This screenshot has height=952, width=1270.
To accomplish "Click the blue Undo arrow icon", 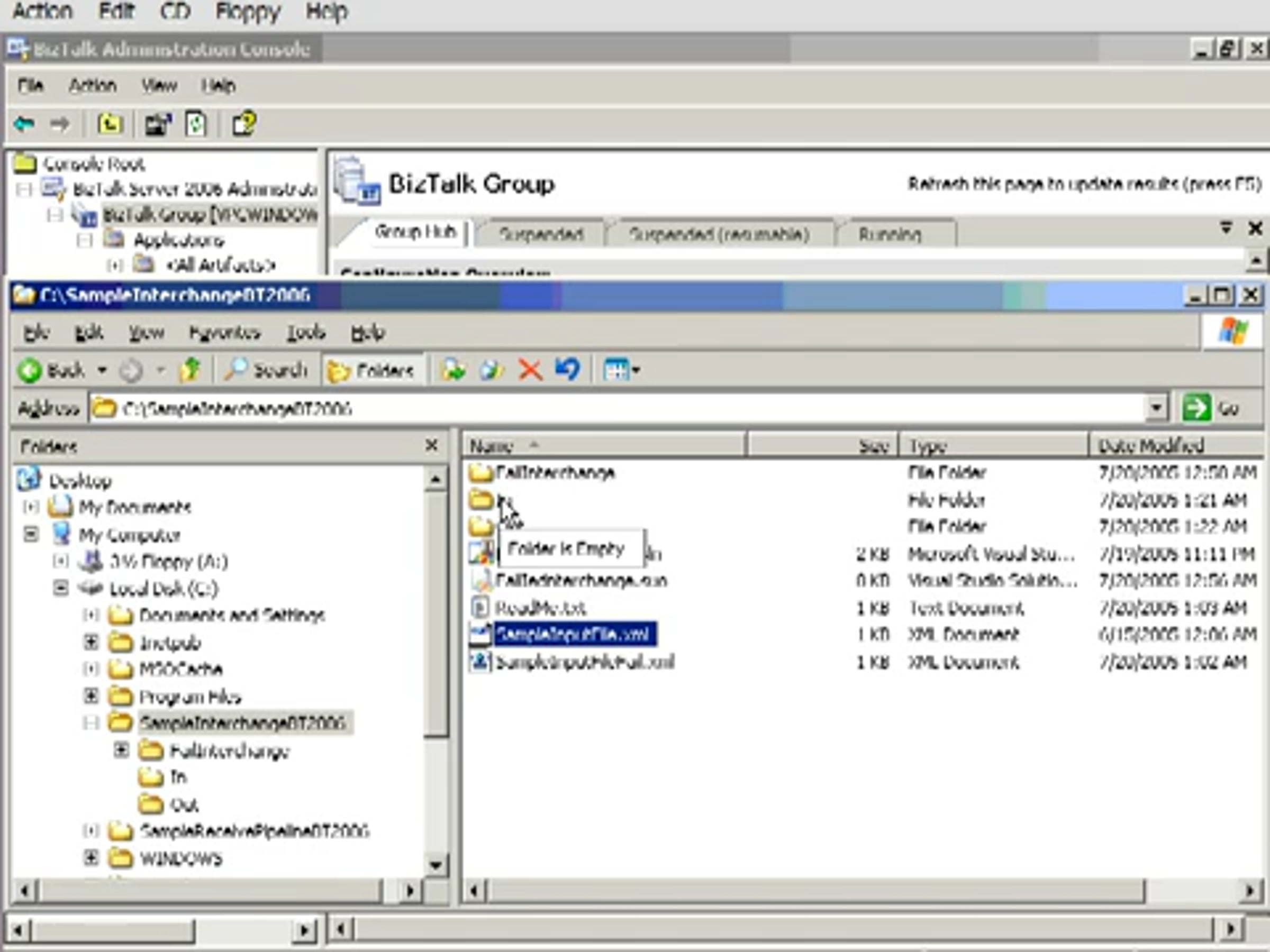I will (x=567, y=369).
